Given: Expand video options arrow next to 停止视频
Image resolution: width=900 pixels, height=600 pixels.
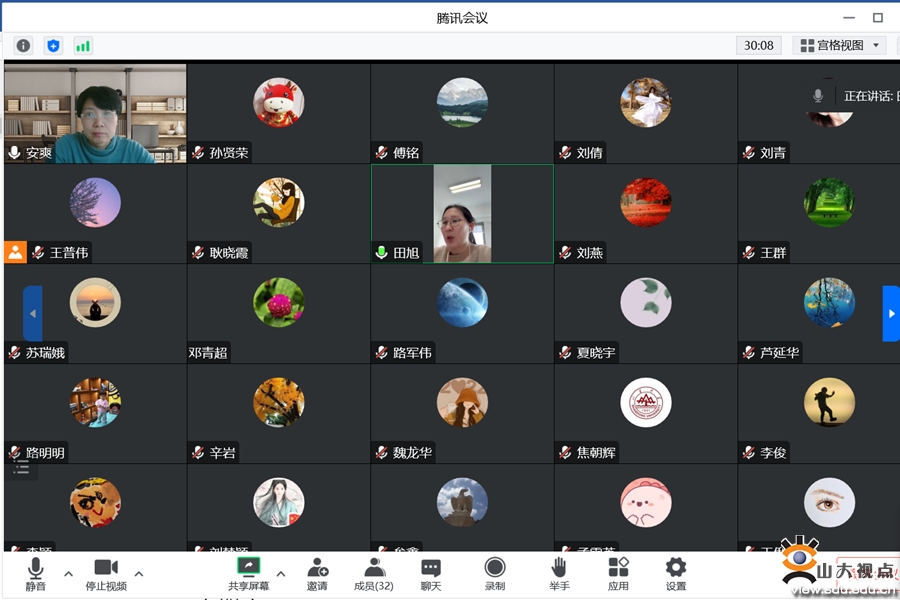Looking at the screenshot, I should 139,573.
